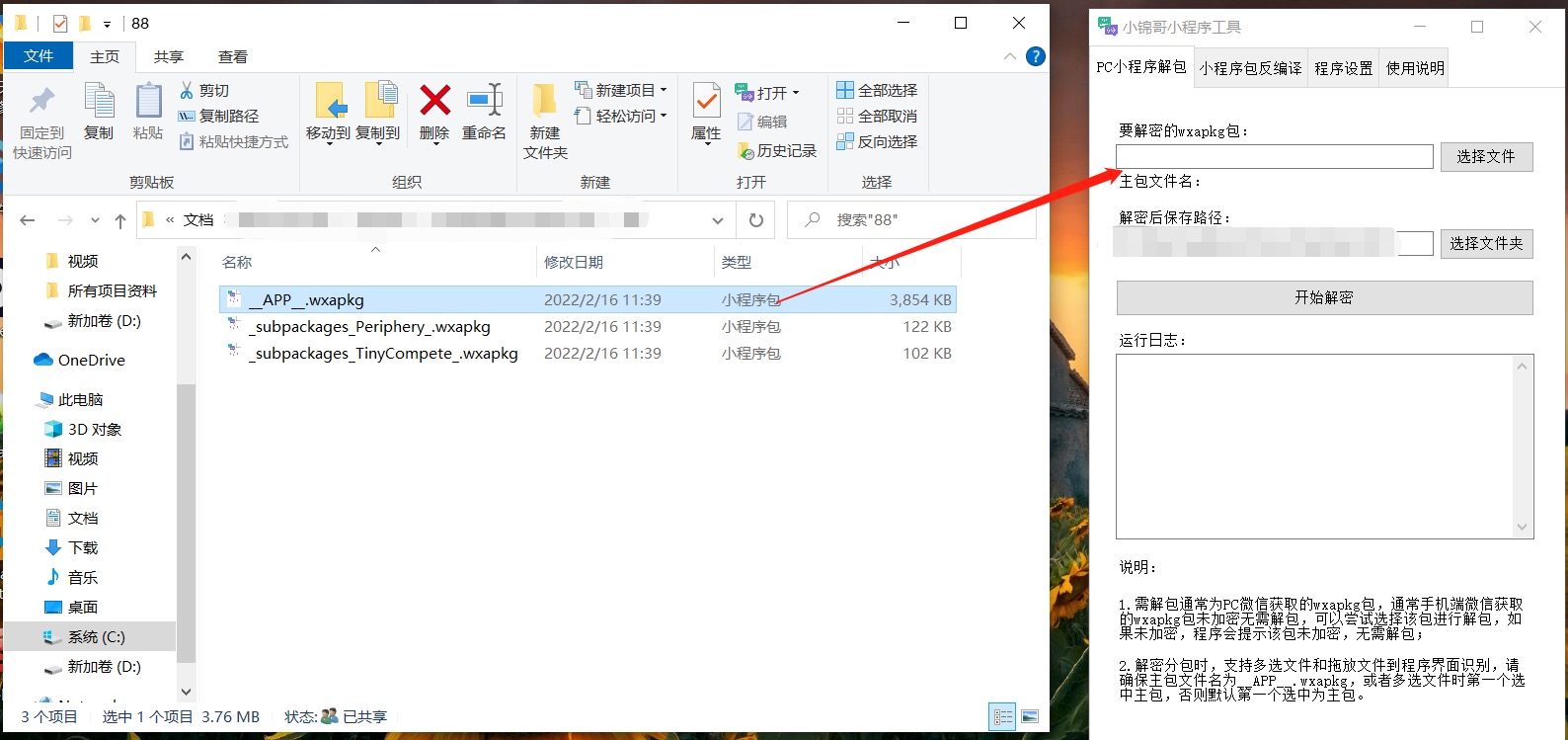Select _subpackages_Periphery_.wxapkg file

(x=588, y=326)
